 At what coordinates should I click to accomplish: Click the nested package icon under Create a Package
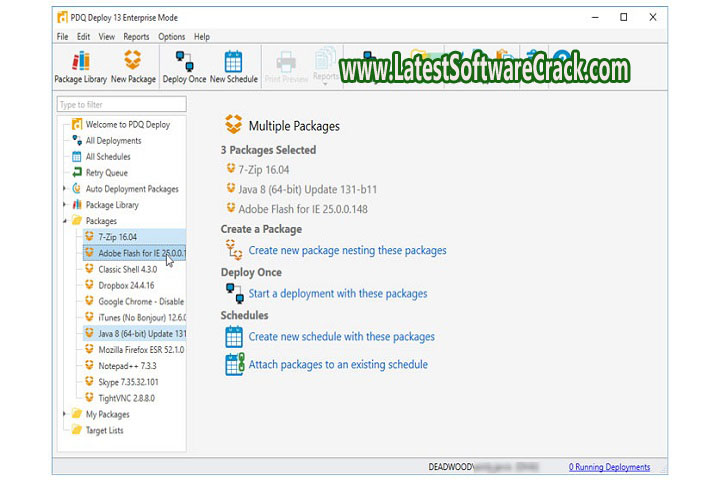pyautogui.click(x=234, y=250)
